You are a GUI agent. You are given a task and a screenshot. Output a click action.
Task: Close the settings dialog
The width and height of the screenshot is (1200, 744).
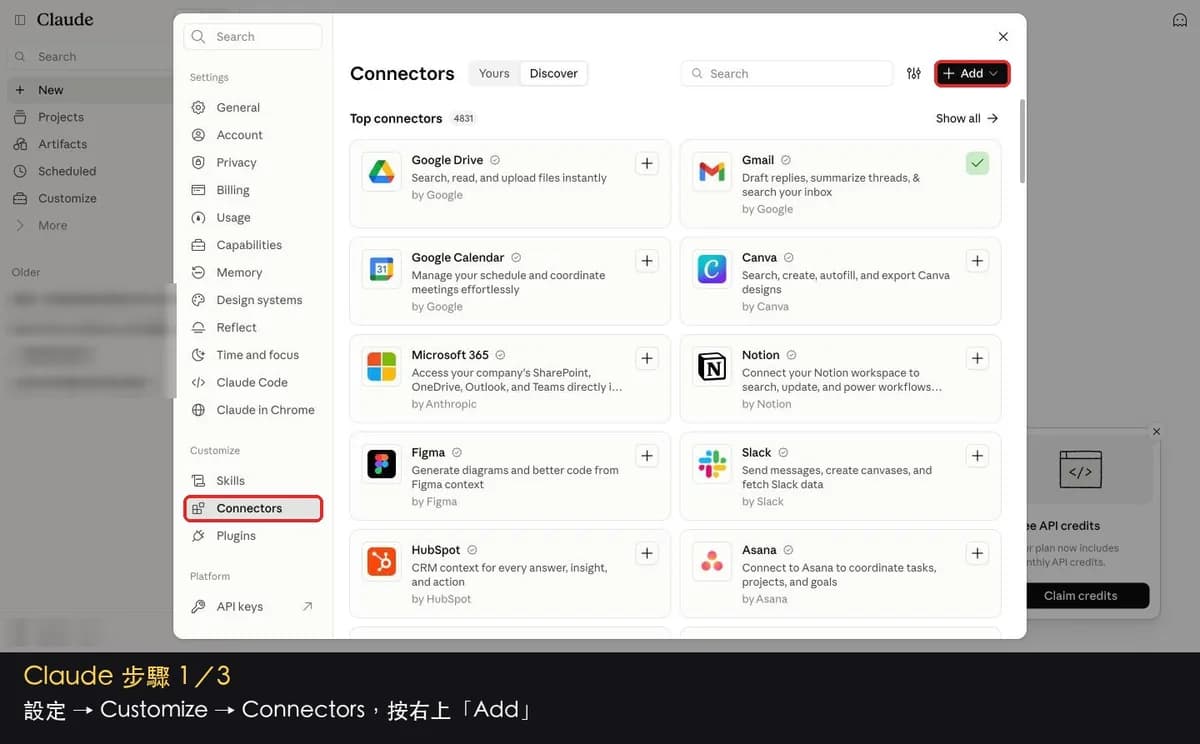pos(1003,36)
